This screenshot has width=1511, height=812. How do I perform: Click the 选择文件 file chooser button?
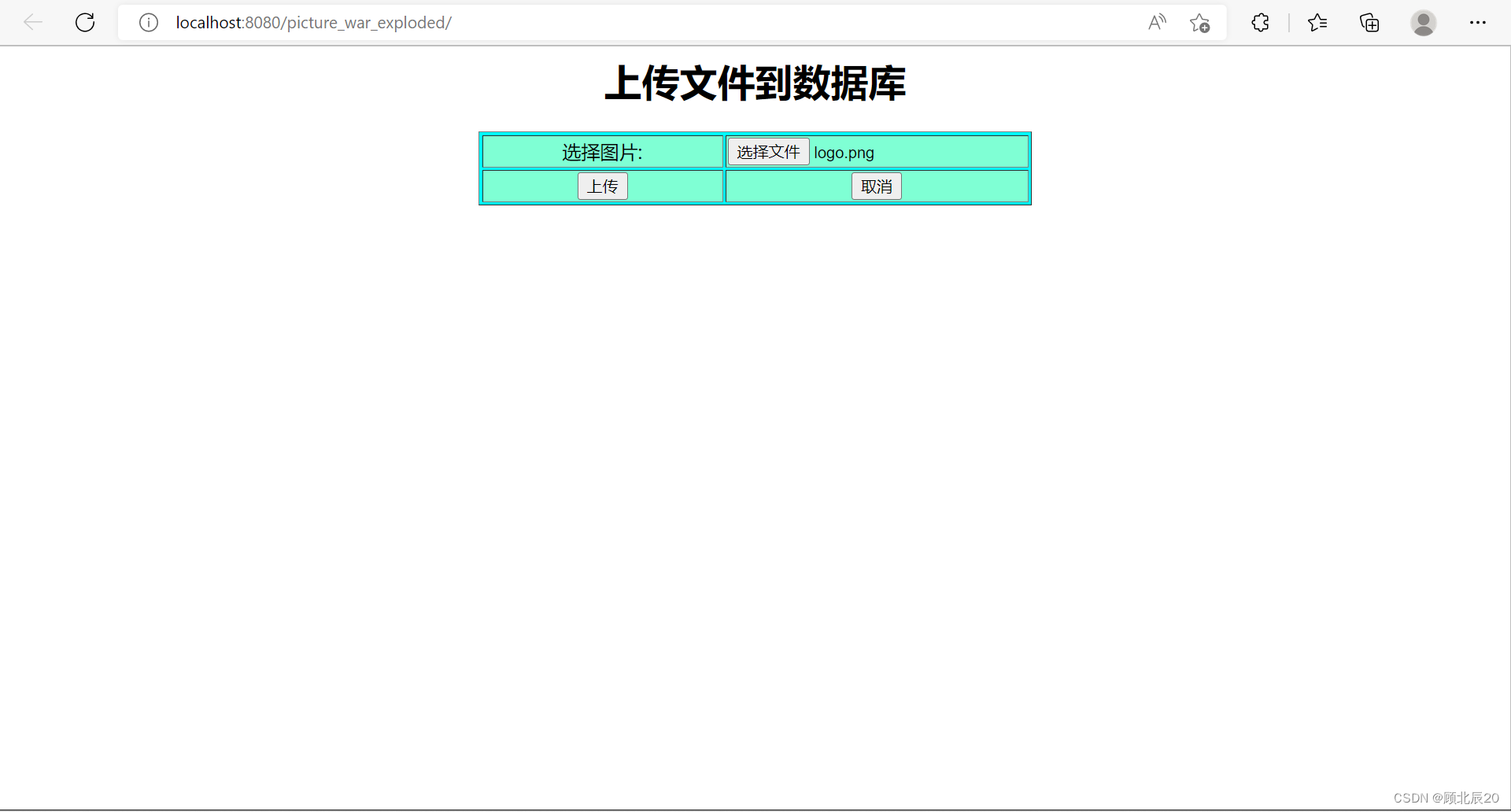[x=768, y=152]
